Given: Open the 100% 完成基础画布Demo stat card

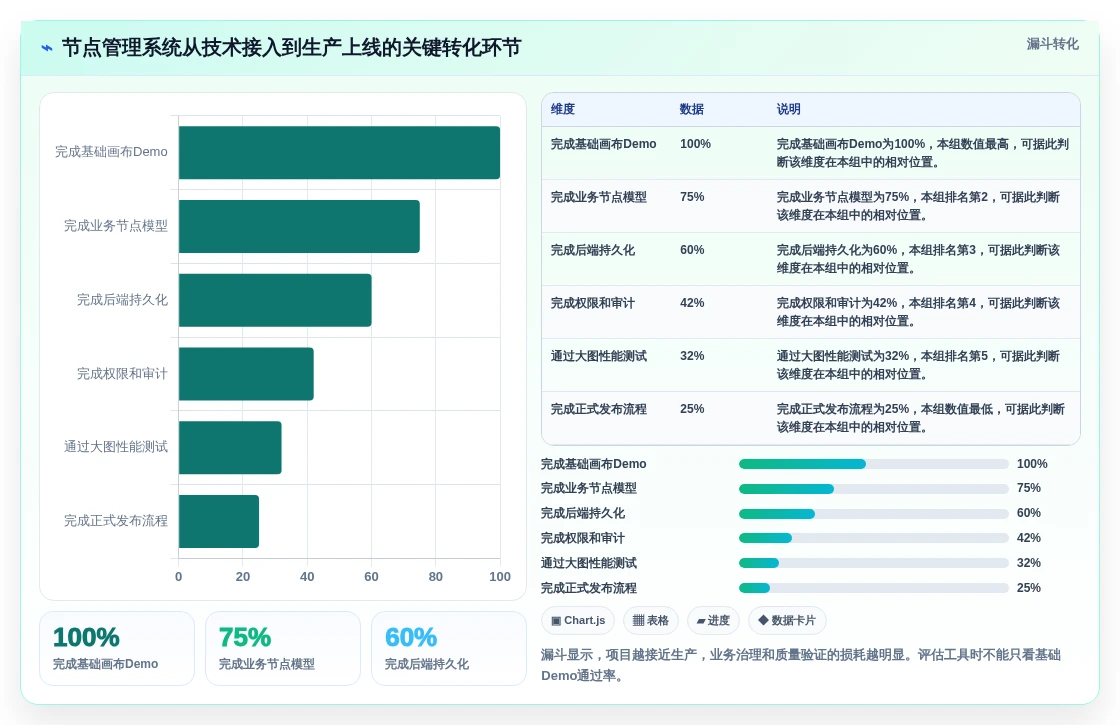Looking at the screenshot, I should point(117,649).
